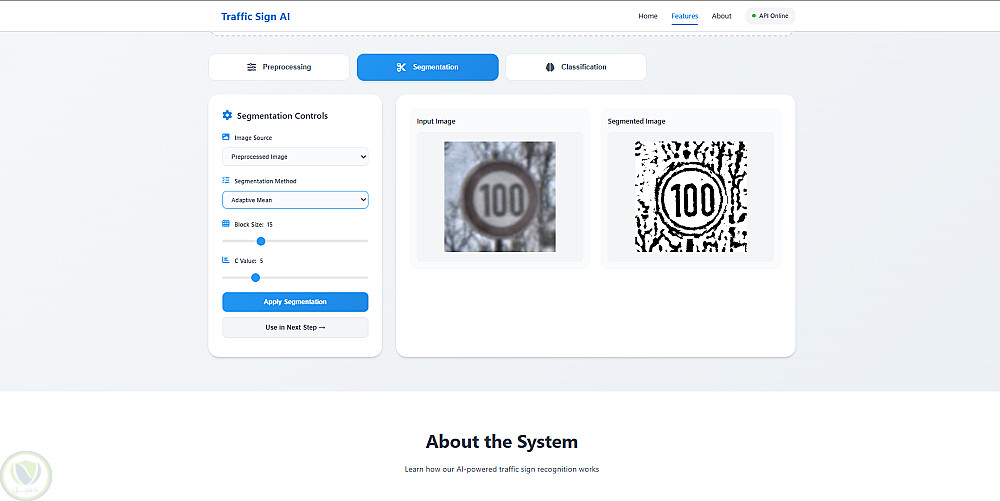Click the green API Online status dot
Screen dimensions: 1000x501
[754, 16]
